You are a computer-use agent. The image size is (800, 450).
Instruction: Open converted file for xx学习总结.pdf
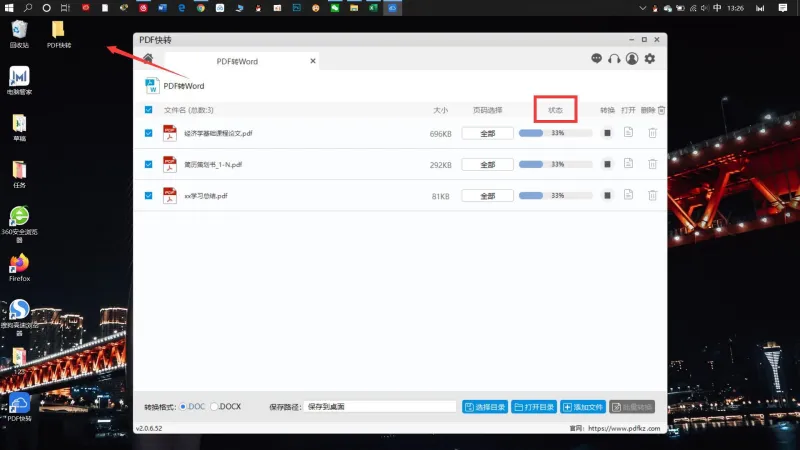coord(629,195)
